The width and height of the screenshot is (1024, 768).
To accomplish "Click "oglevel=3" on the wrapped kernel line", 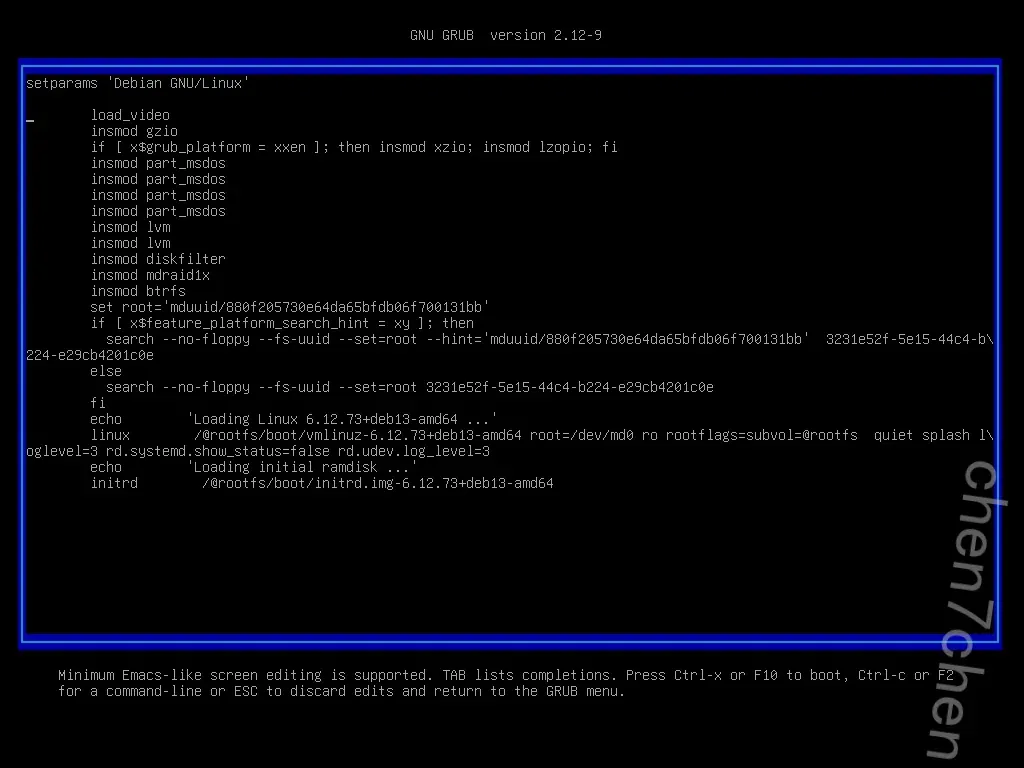I will point(62,451).
